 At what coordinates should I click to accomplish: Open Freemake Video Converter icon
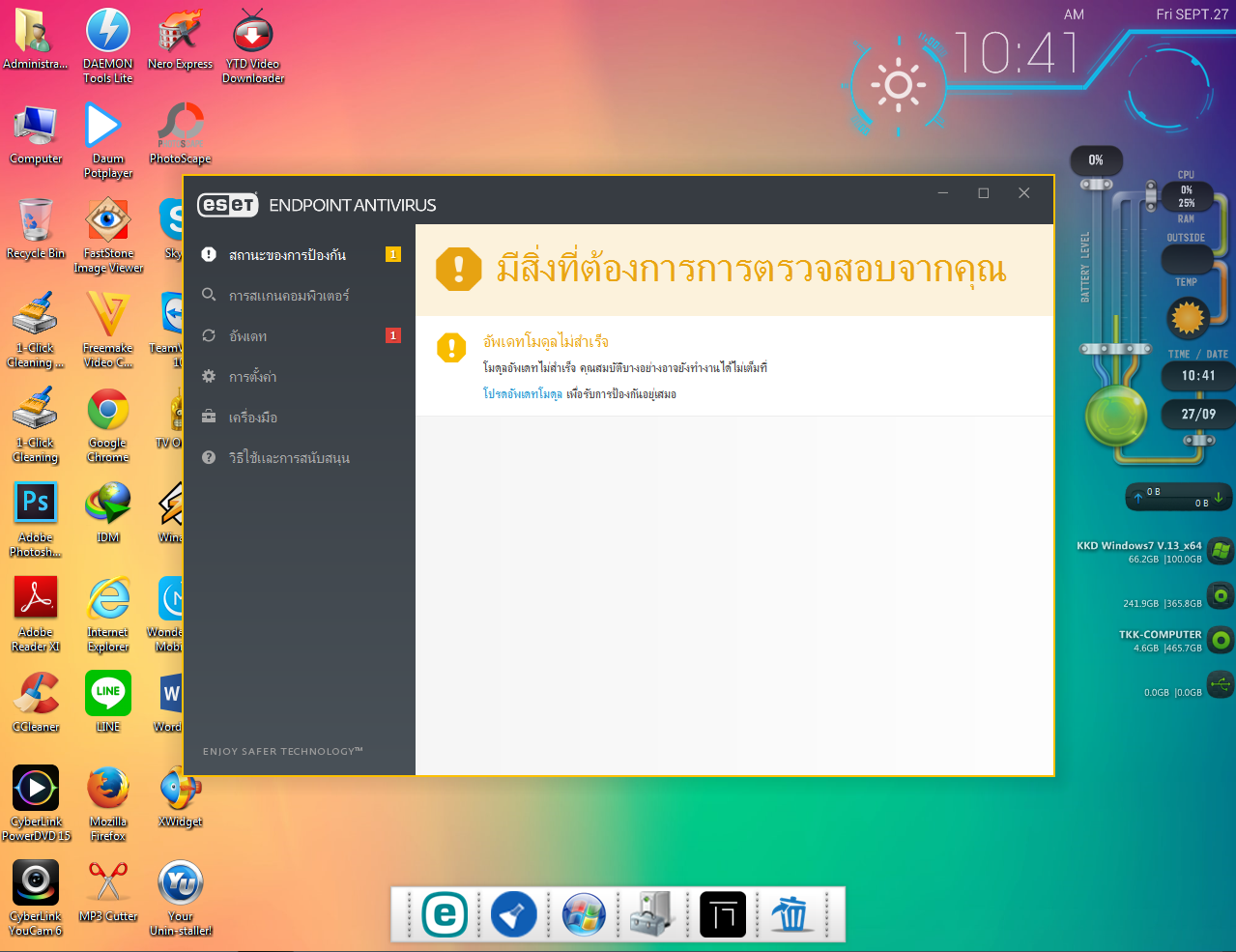(108, 330)
